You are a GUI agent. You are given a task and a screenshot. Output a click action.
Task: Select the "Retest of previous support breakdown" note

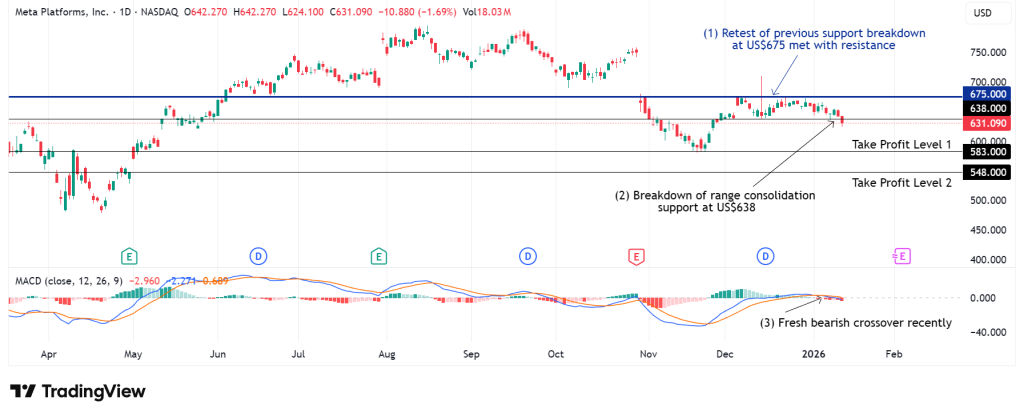coord(815,39)
